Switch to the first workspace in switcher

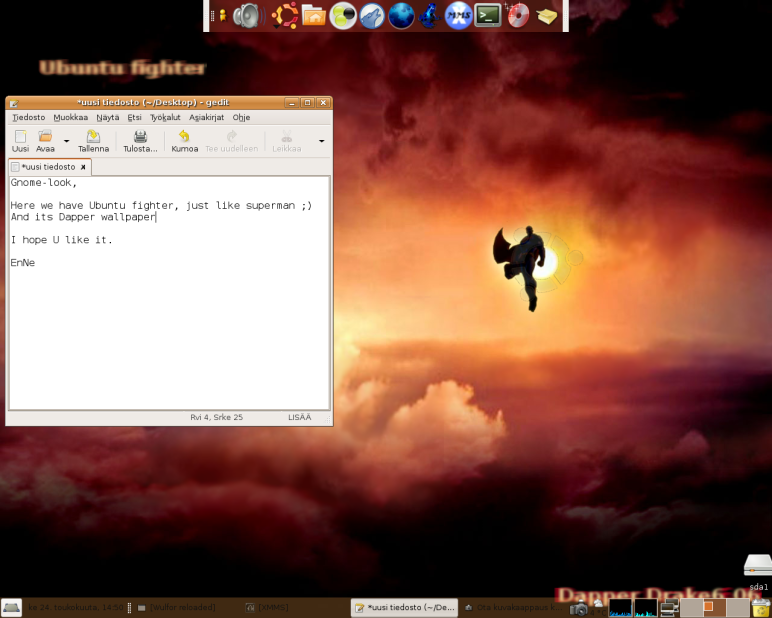coord(691,608)
